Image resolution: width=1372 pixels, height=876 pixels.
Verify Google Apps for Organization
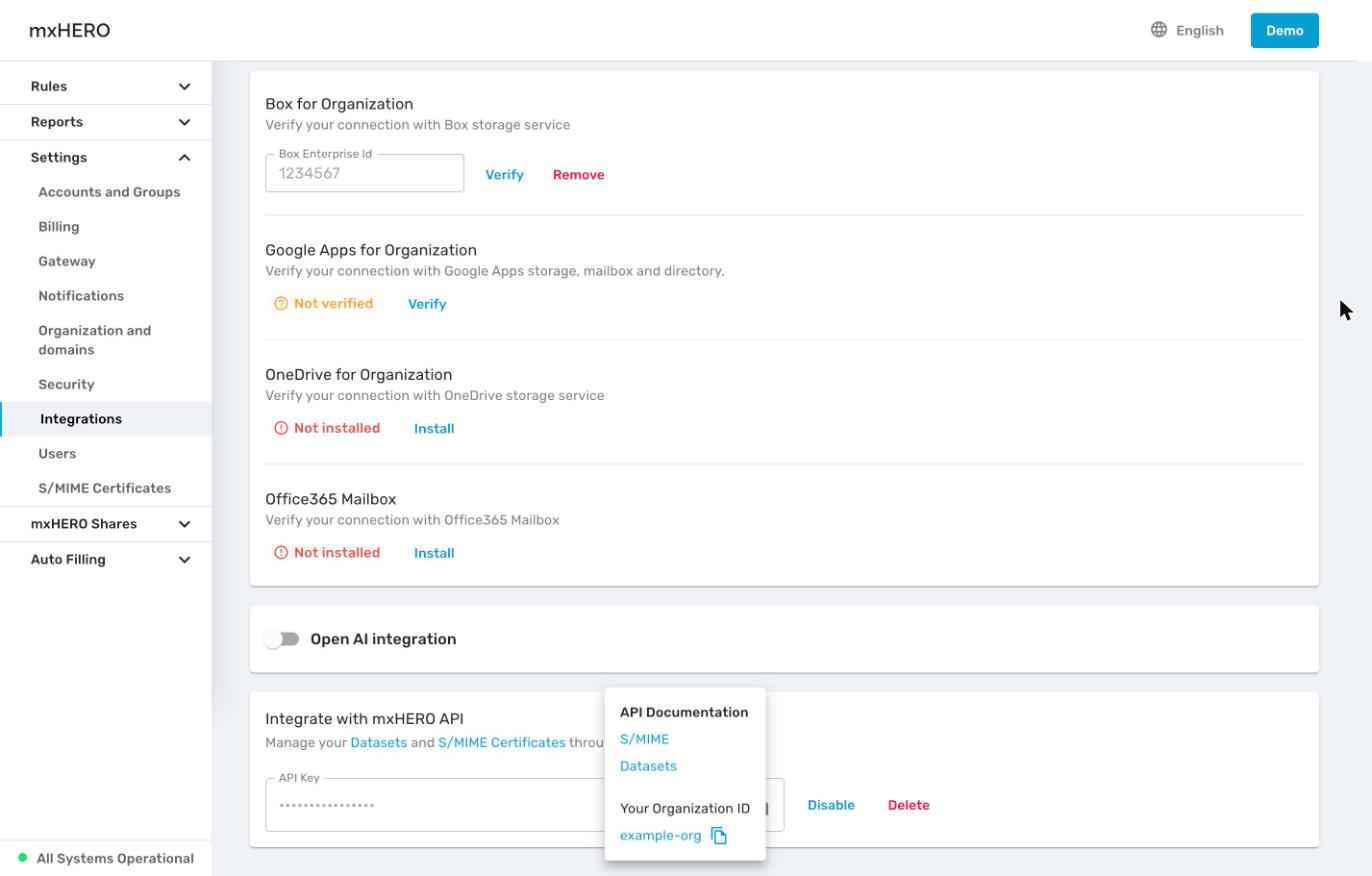tap(427, 304)
